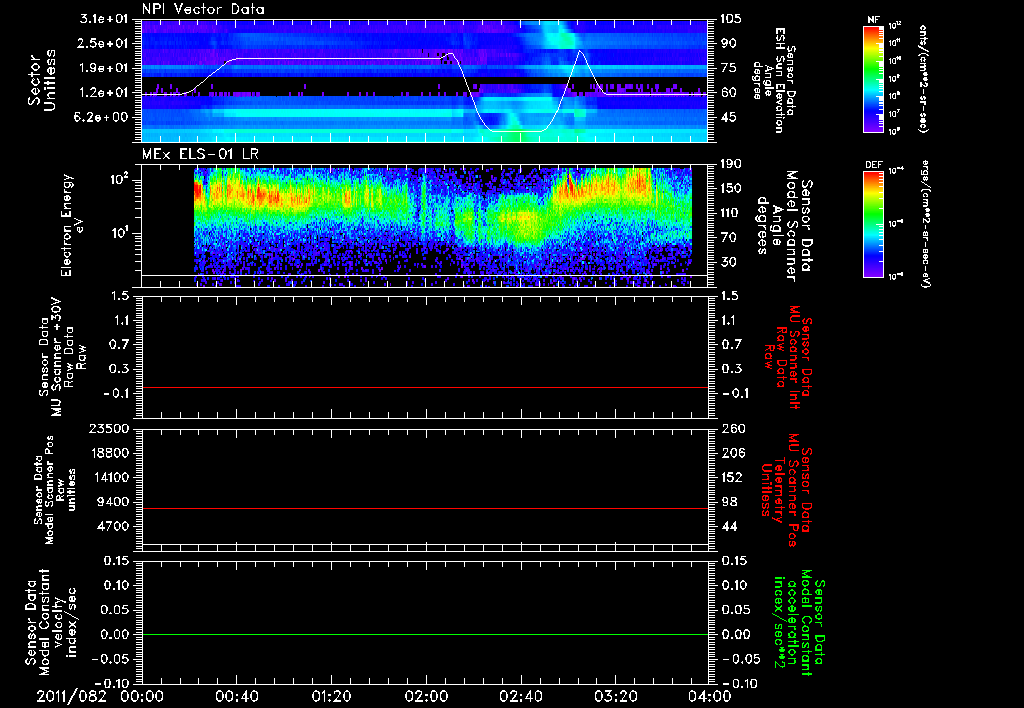Click the 'cnts/(cm**2-sr-sec)' units label
The image size is (1024, 708).
pyautogui.click(x=923, y=78)
